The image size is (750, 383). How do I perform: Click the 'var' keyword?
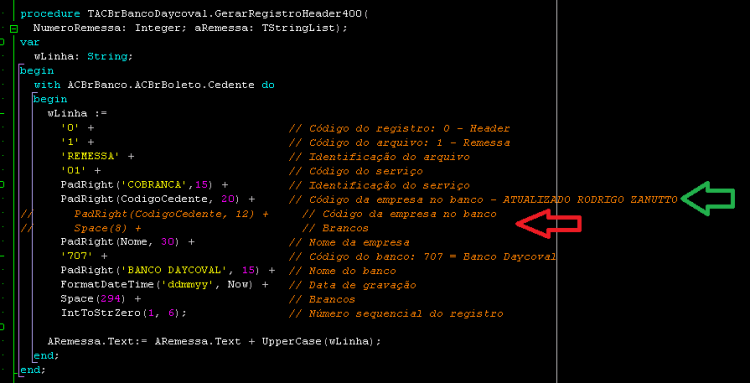coord(30,43)
